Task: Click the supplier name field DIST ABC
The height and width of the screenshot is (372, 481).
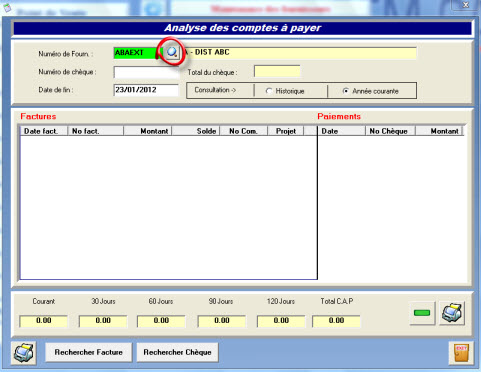Action: [x=300, y=53]
